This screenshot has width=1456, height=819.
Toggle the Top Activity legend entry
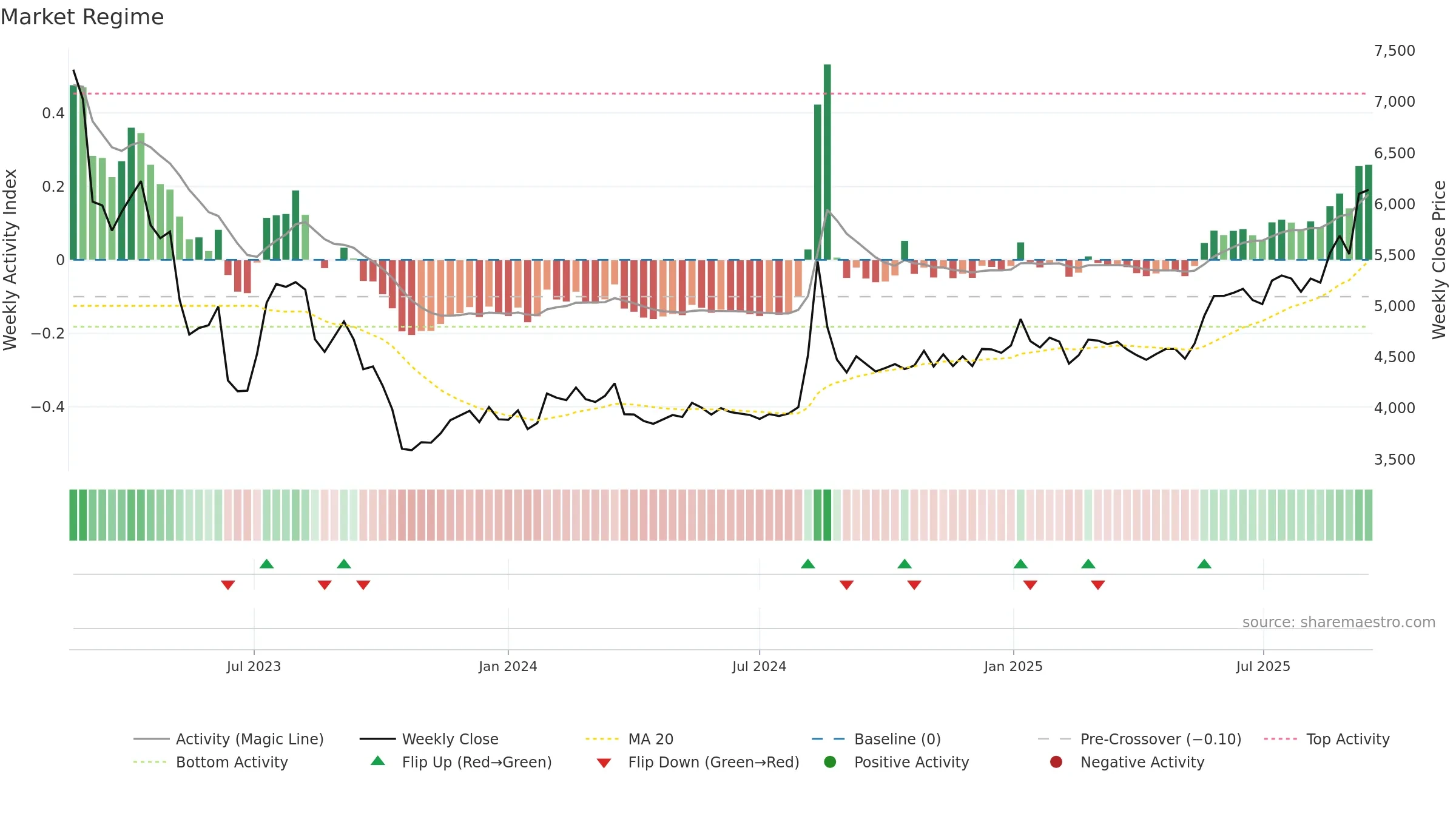pos(1327,739)
